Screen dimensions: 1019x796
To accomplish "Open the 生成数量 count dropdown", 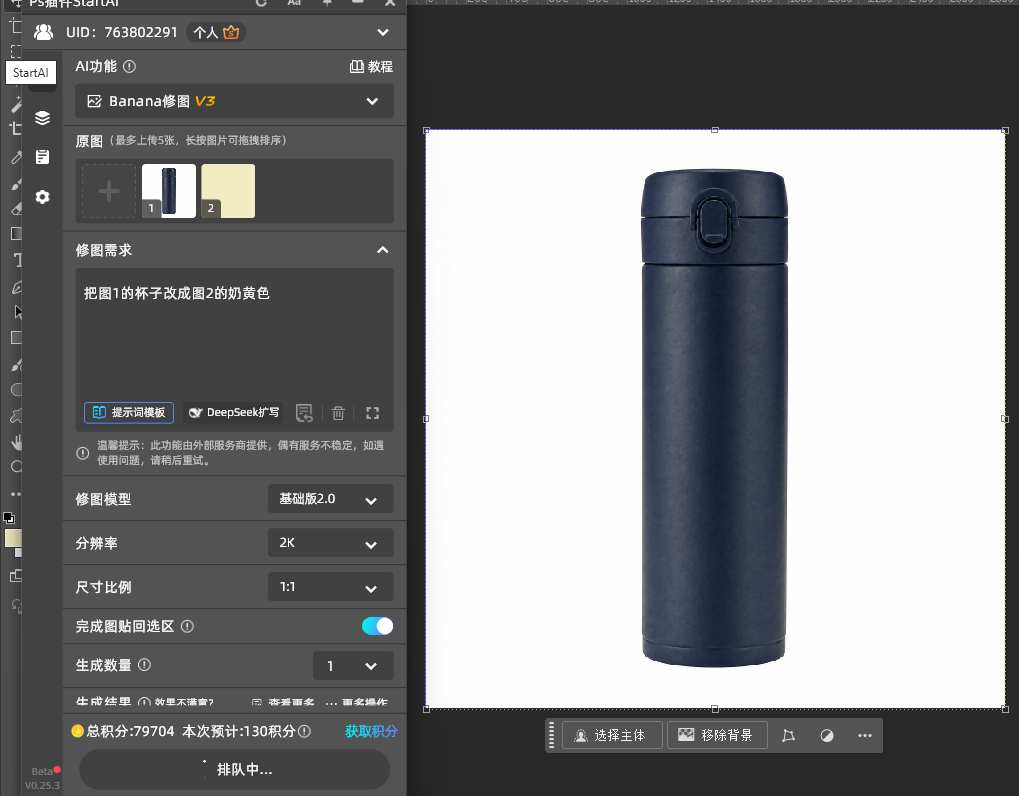I will coord(353,665).
